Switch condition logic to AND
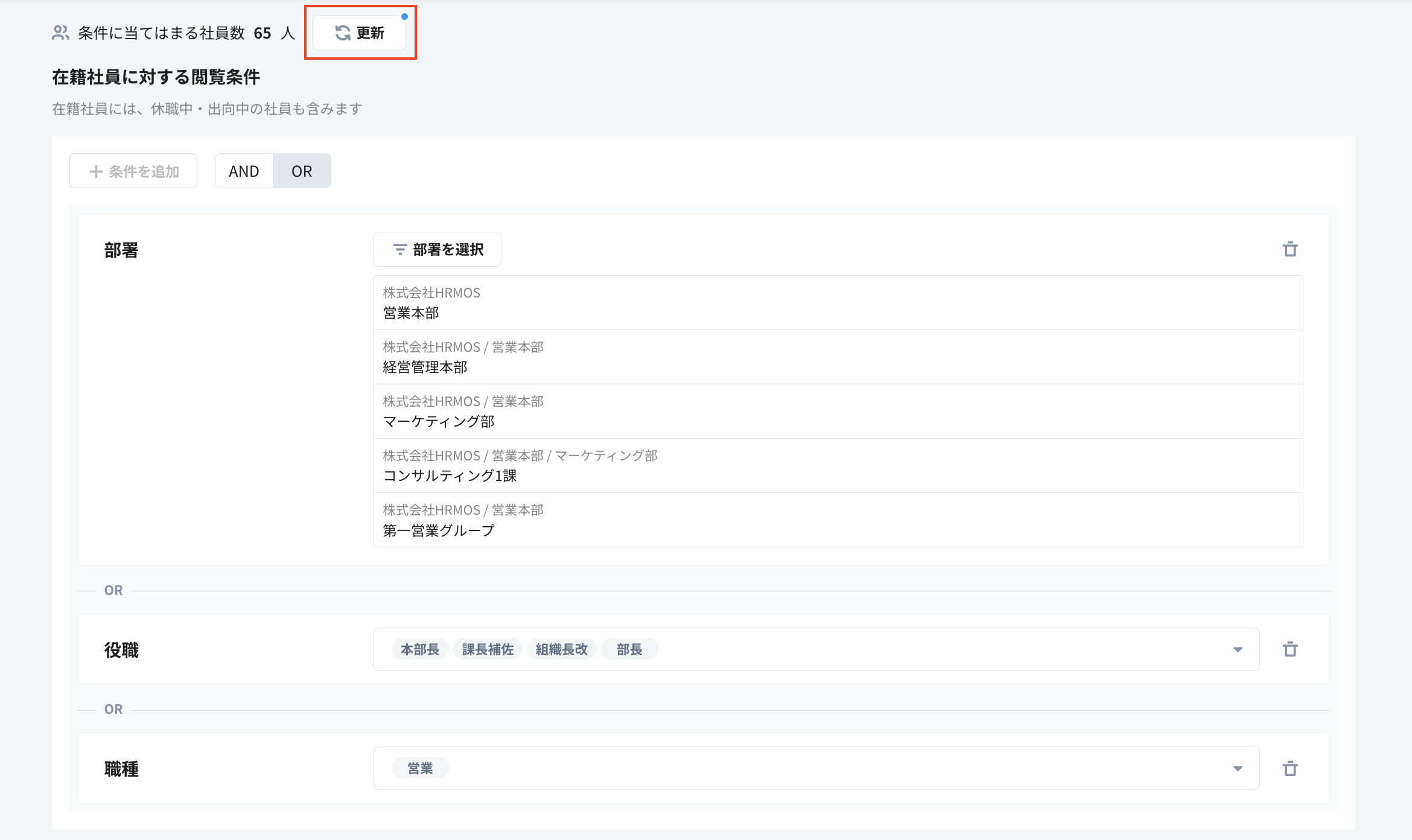This screenshot has width=1412, height=840. click(244, 171)
